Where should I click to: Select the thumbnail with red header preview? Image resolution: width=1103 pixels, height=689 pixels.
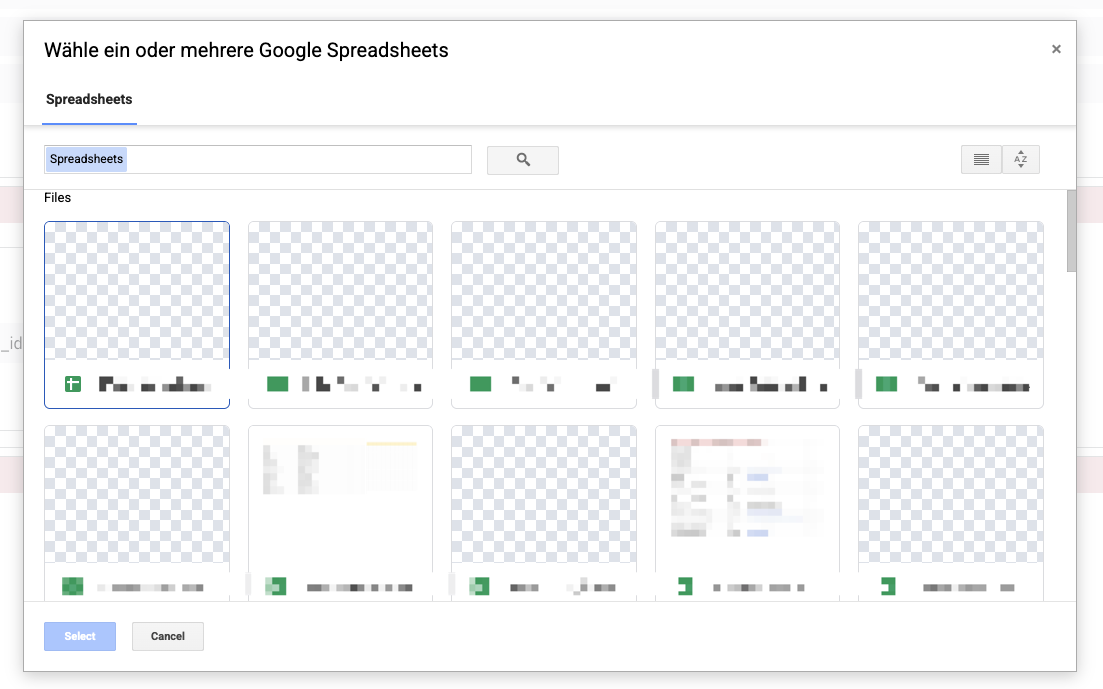point(747,495)
